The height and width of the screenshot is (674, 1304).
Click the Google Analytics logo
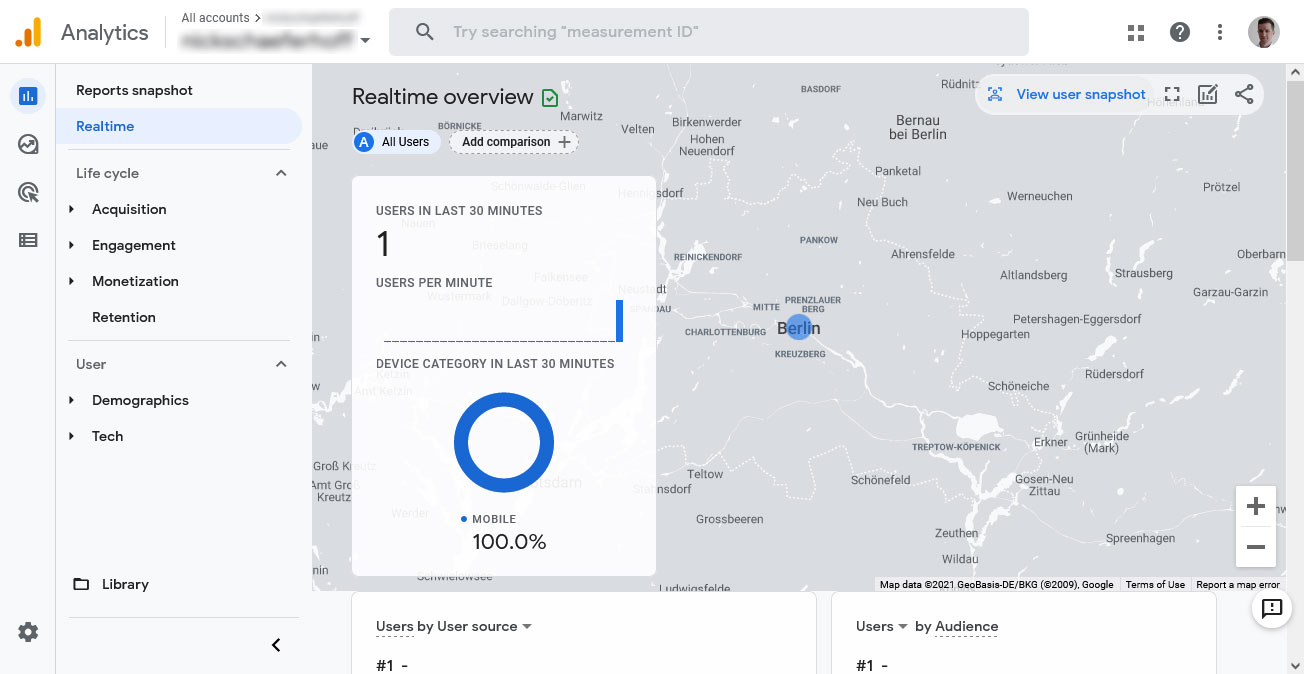pos(28,33)
